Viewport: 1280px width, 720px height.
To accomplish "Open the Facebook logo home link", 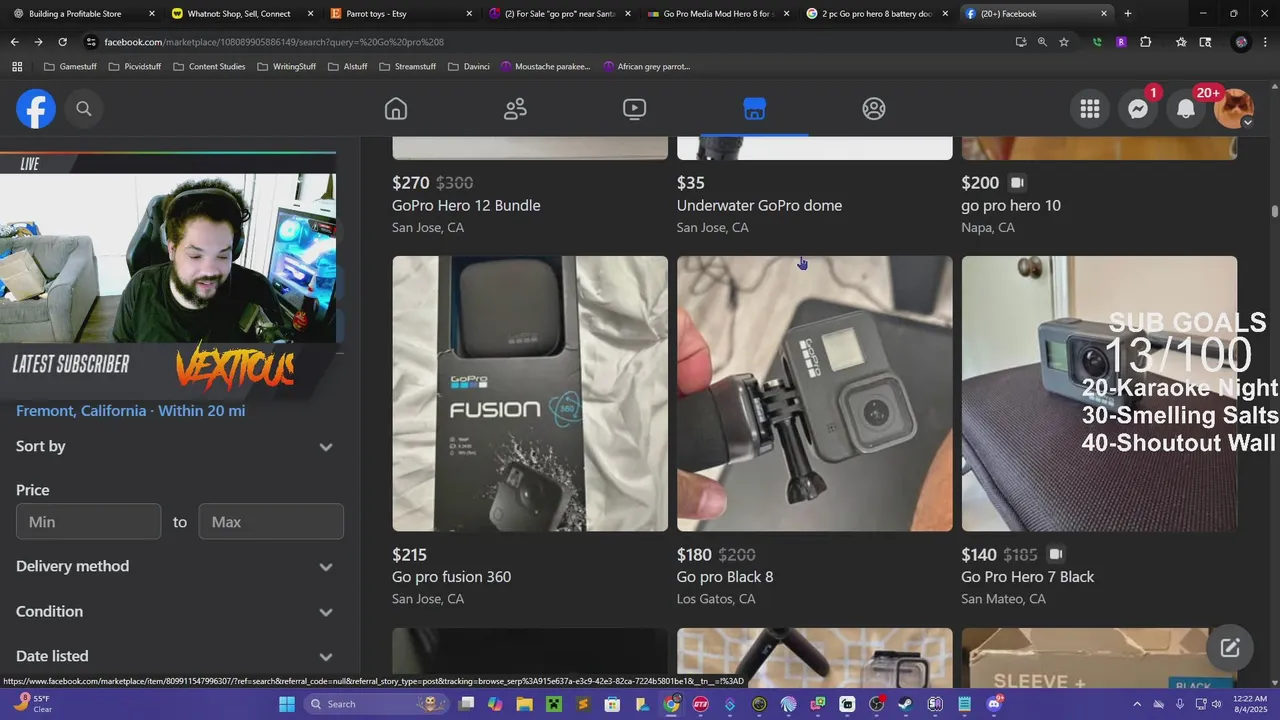I will tap(35, 109).
